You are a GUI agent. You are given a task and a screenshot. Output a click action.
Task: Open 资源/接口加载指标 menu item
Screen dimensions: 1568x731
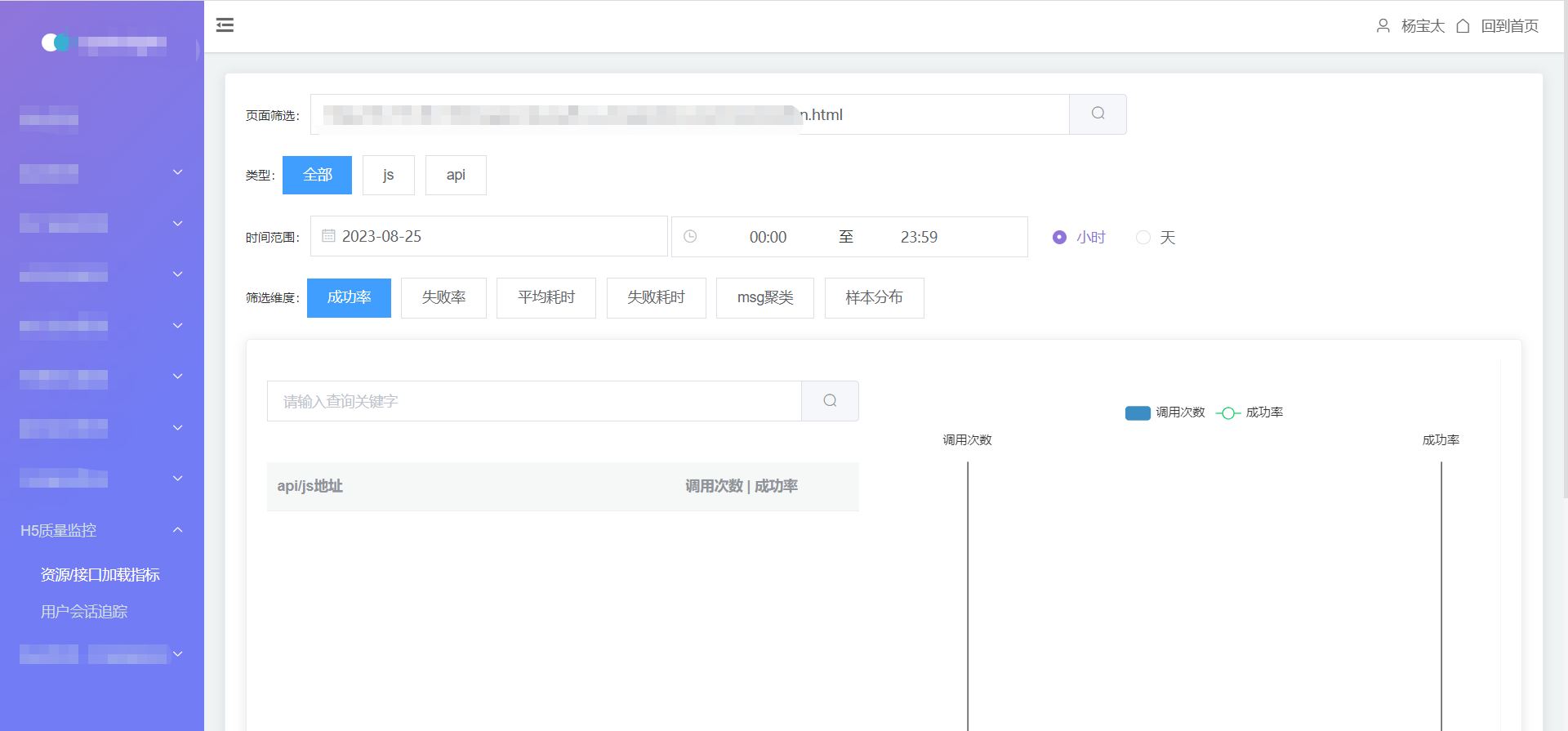100,575
